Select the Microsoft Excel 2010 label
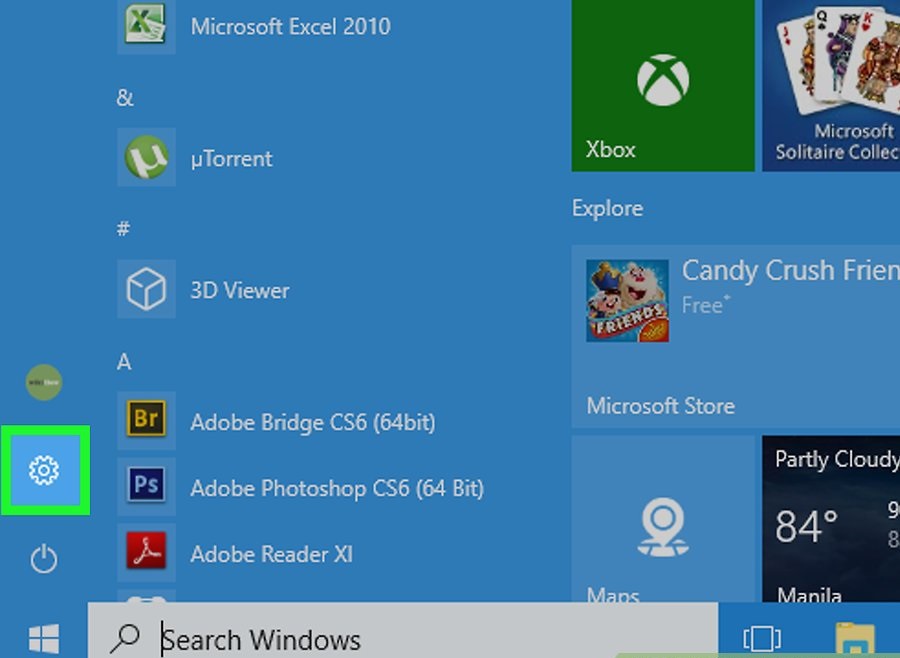This screenshot has width=900, height=658. click(x=290, y=26)
